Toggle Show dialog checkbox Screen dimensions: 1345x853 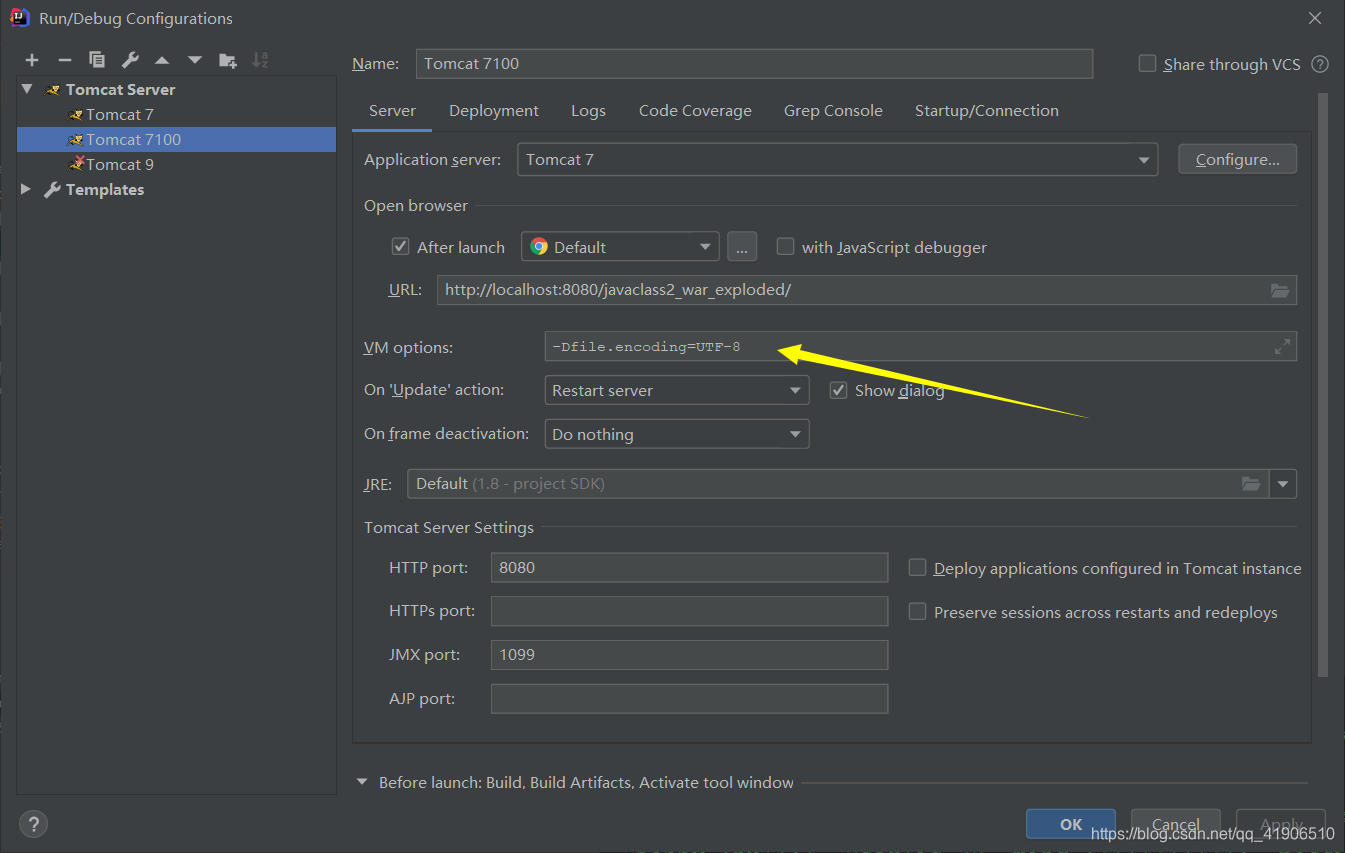[x=839, y=391]
